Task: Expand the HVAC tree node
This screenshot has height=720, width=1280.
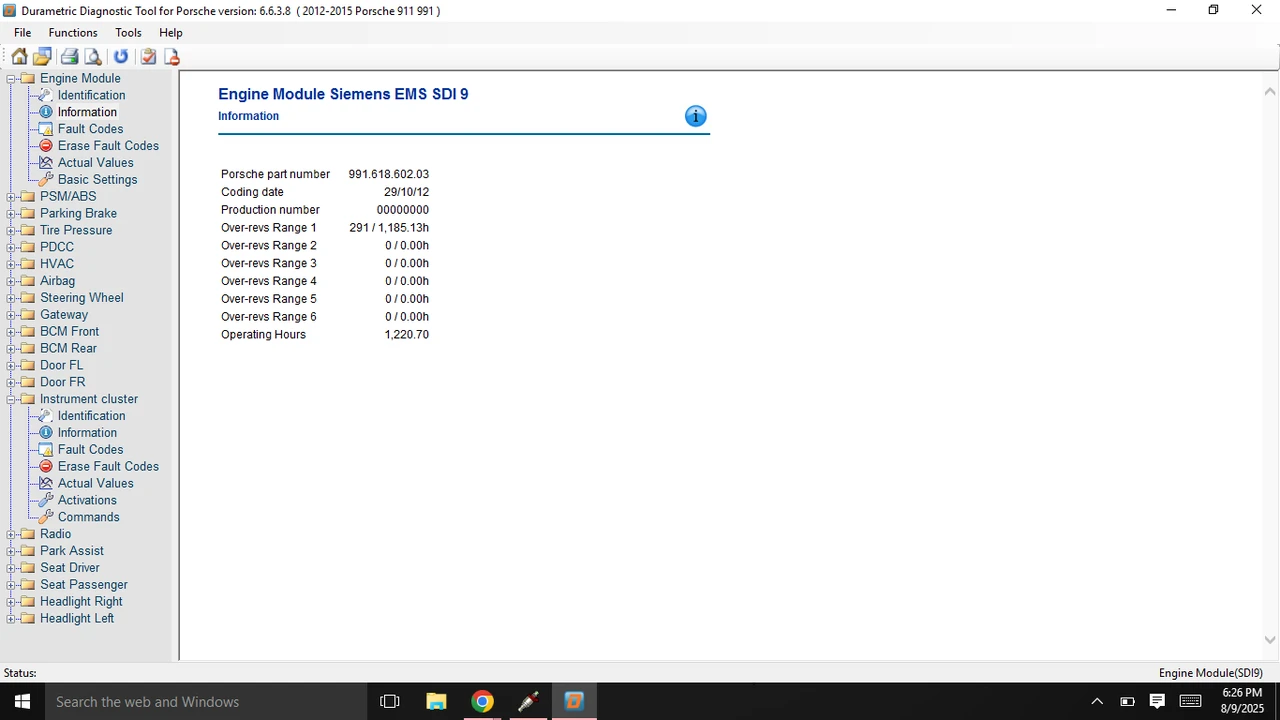Action: (x=11, y=265)
